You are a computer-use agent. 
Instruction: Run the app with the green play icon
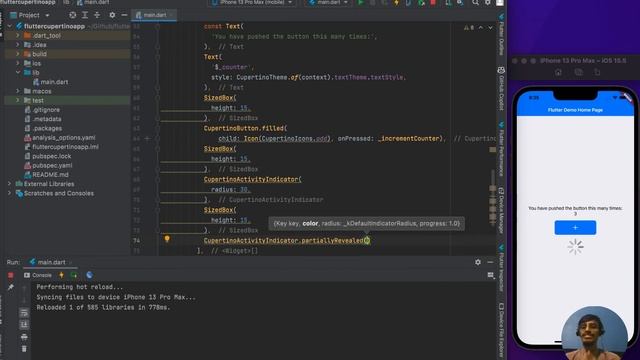360,2
